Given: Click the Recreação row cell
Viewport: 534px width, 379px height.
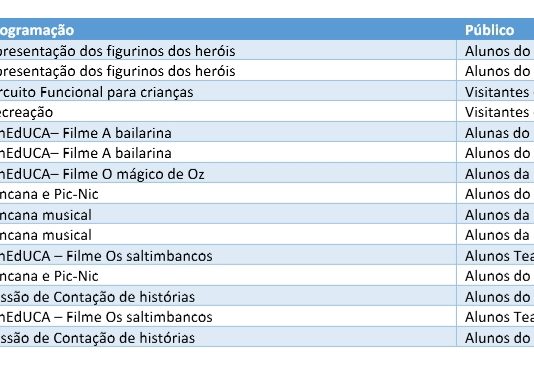Looking at the screenshot, I should point(228,111).
